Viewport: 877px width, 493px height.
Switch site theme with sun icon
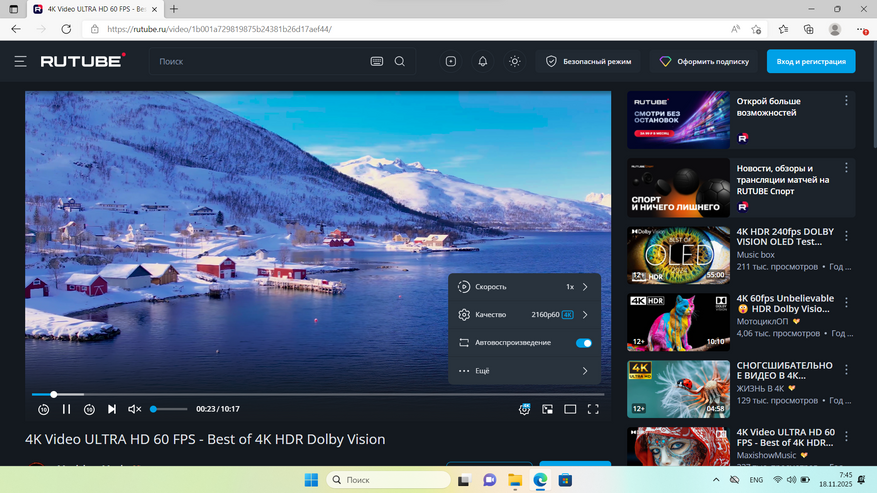514,61
